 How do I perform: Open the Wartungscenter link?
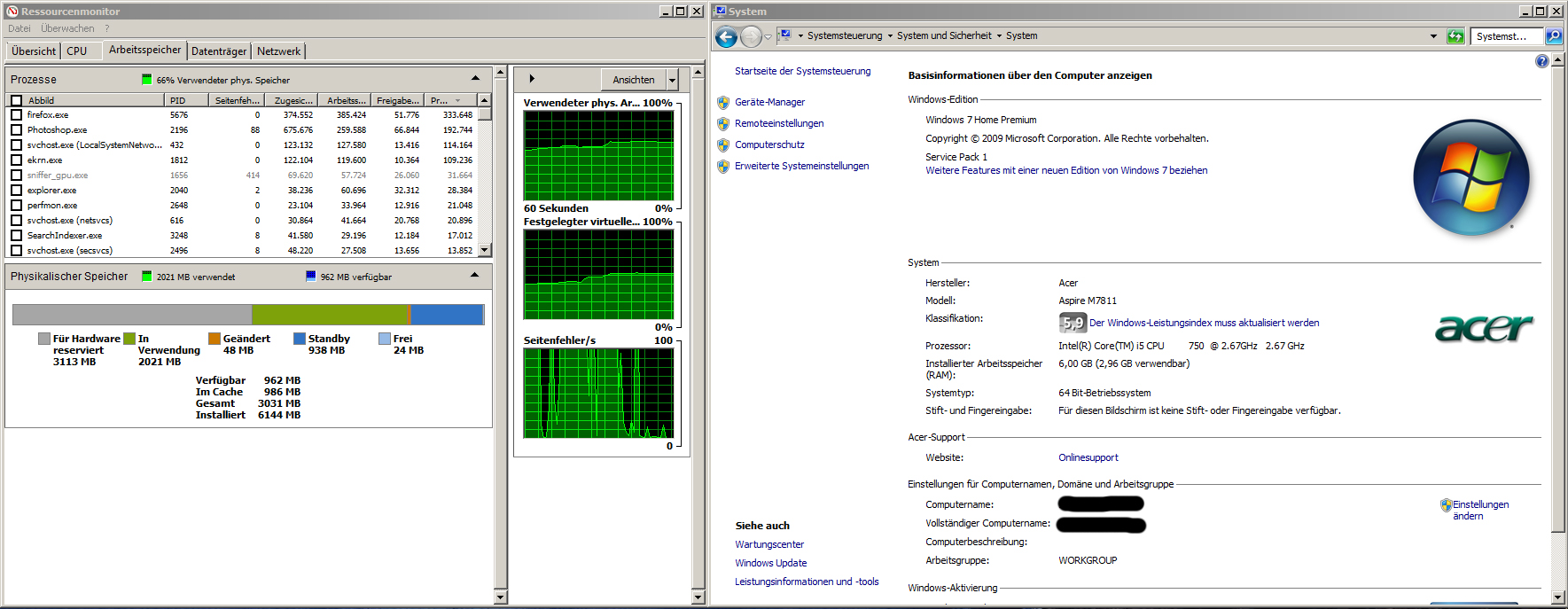point(769,545)
